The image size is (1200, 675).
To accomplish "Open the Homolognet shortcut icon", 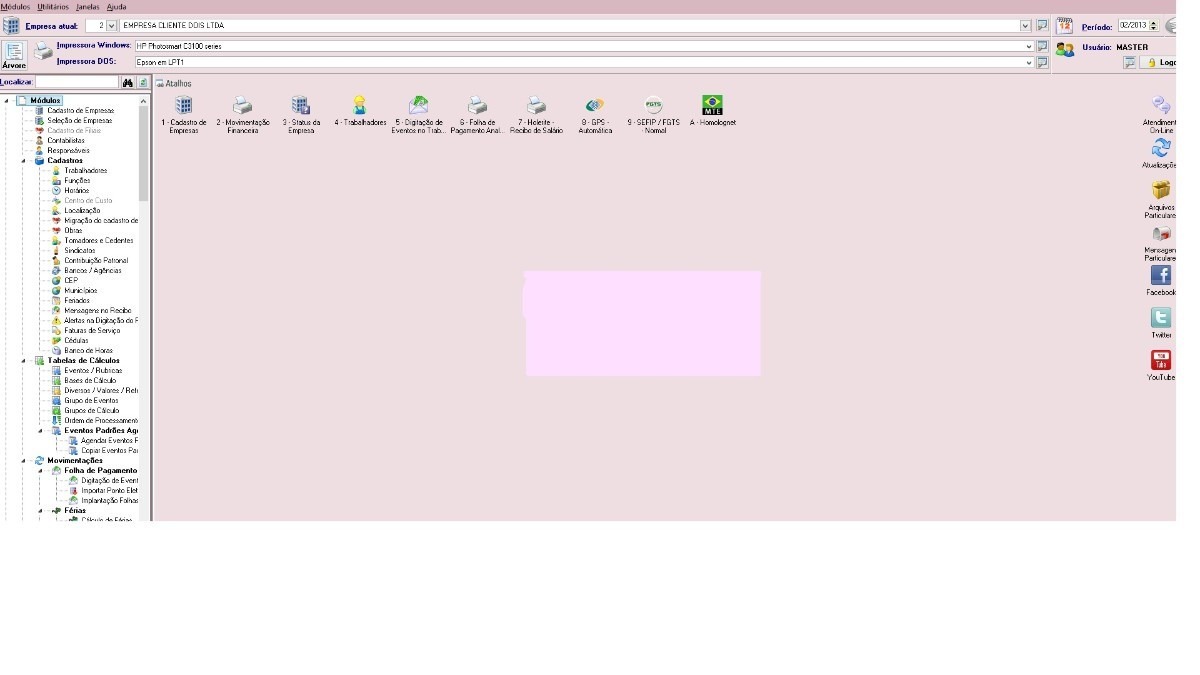I will (x=712, y=105).
